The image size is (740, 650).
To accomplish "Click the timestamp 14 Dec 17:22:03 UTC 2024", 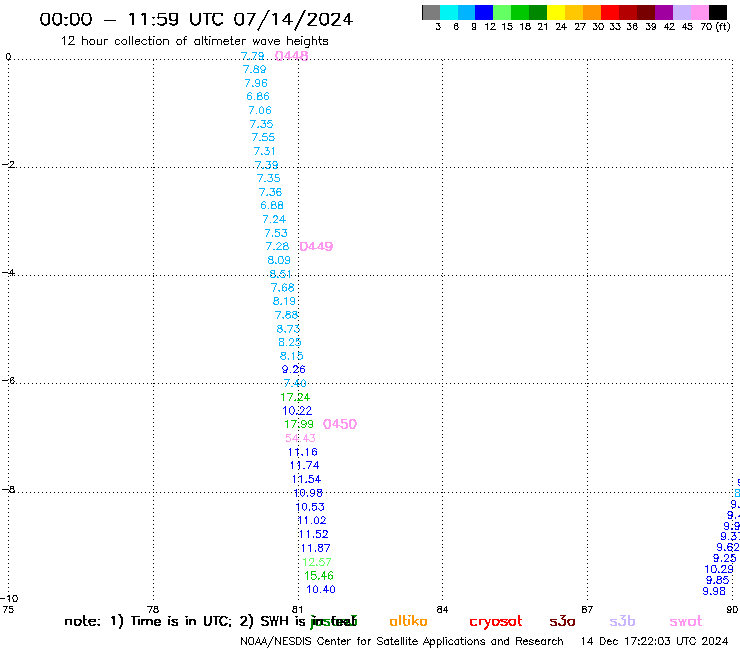I will click(x=654, y=642).
